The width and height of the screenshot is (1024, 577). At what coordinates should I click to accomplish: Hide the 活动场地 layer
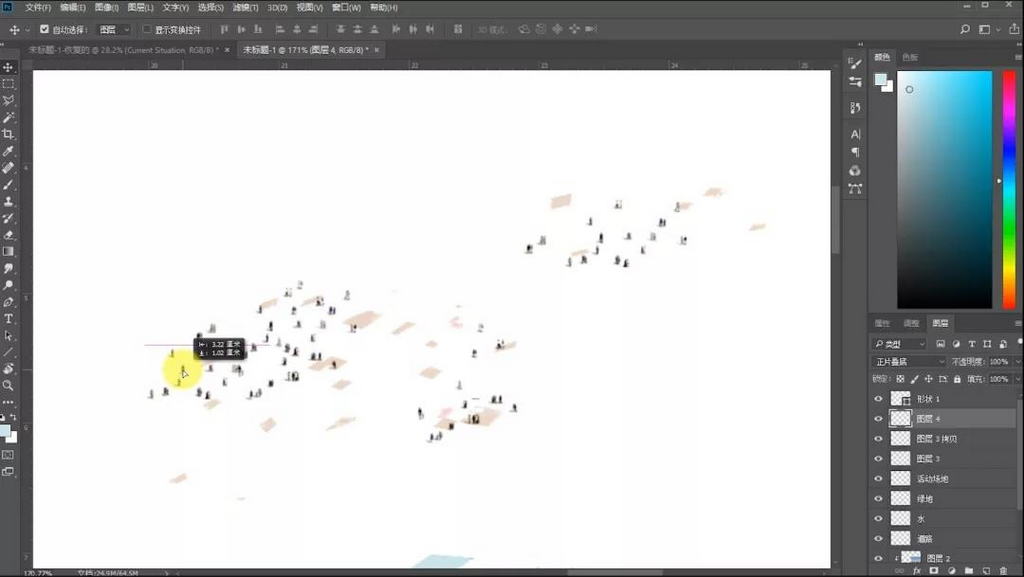(878, 478)
